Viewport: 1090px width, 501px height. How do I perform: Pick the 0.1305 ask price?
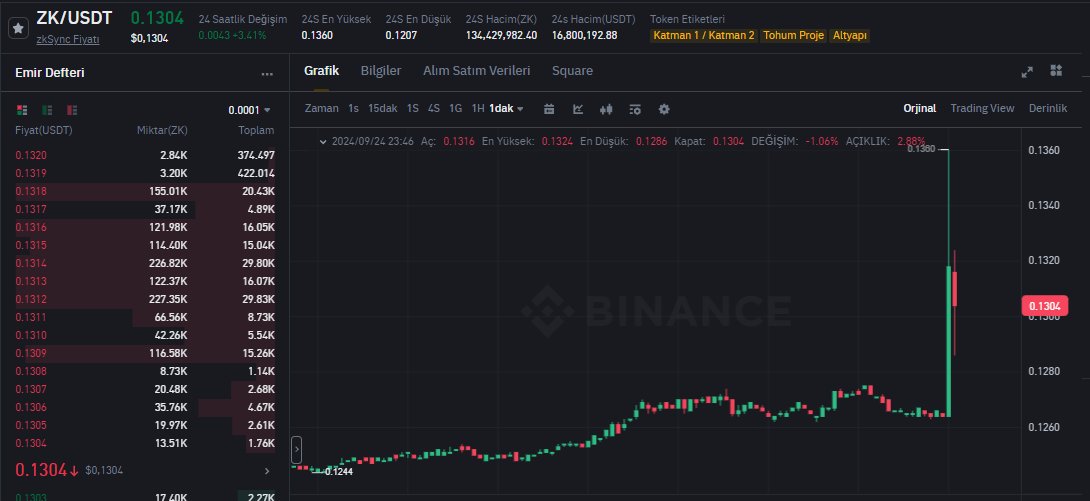click(x=145, y=425)
